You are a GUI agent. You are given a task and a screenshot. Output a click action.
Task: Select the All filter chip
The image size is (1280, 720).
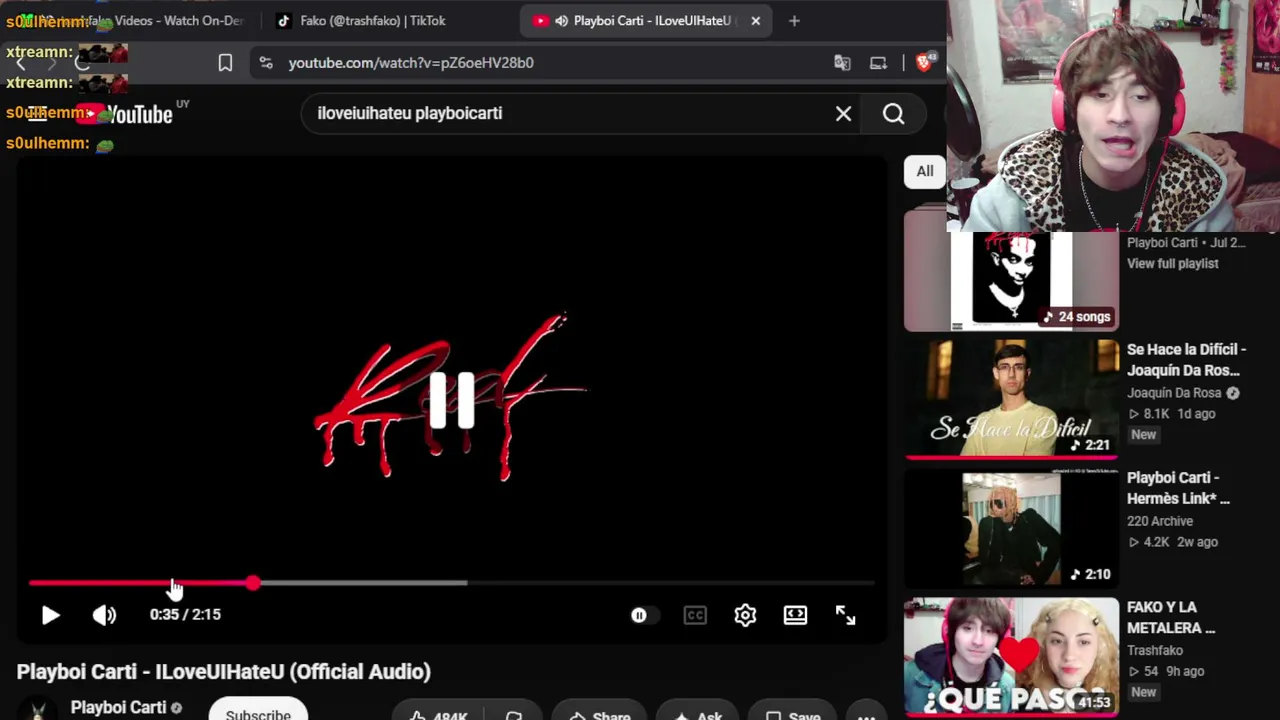coord(925,171)
